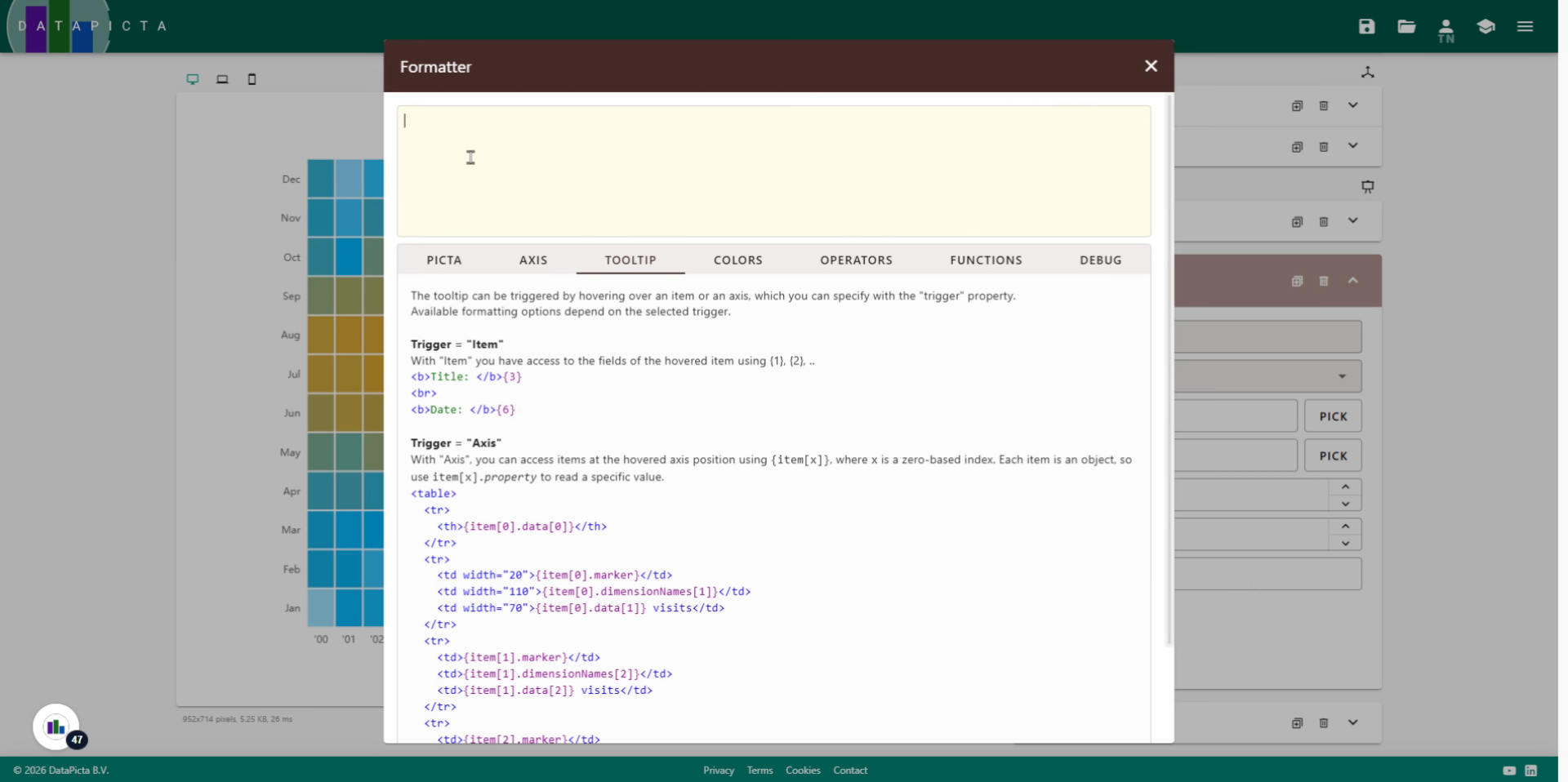Click the empty bottom text field in right panel
1568x782 pixels.
pos(1268,574)
